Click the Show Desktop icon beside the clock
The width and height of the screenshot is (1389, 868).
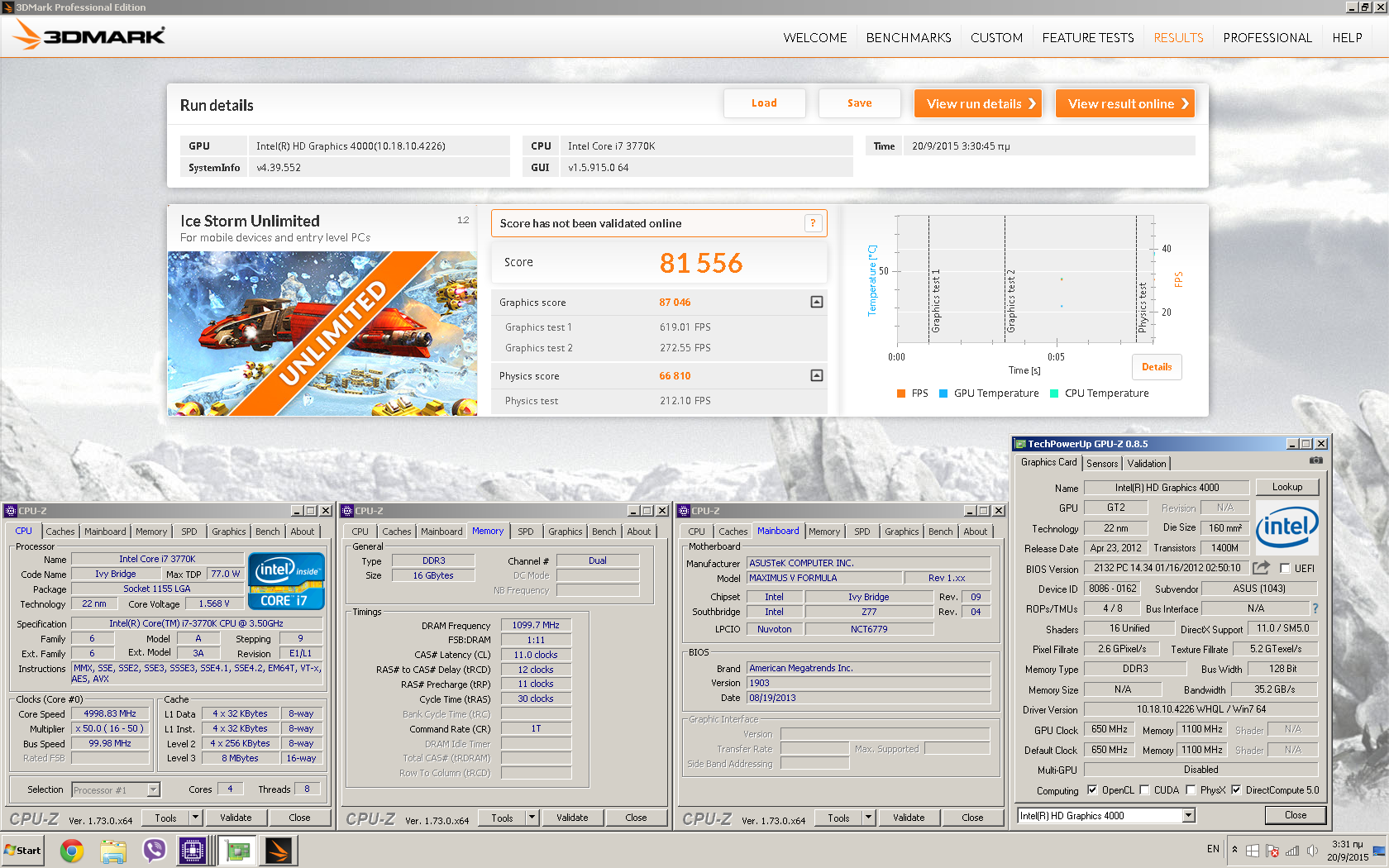tap(1379, 851)
